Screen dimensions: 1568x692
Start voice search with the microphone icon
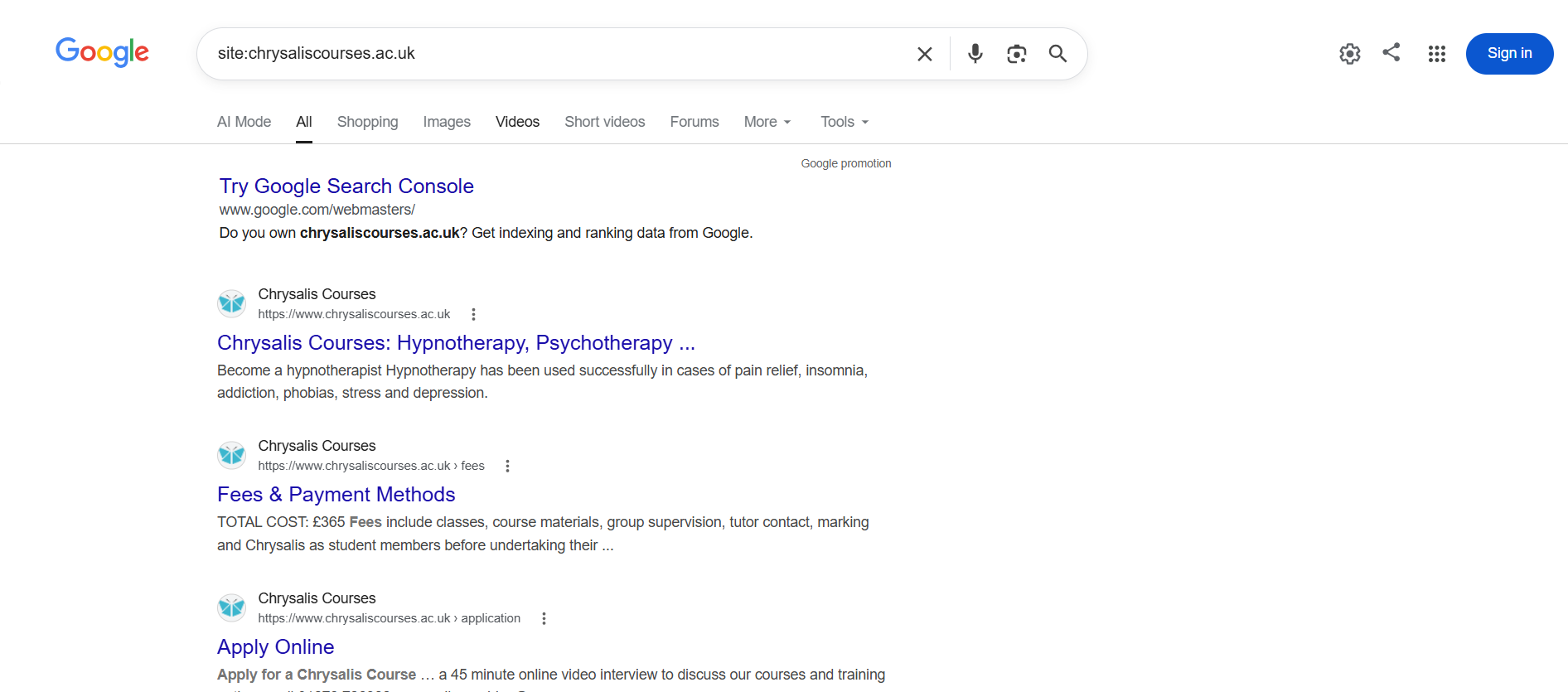[975, 54]
